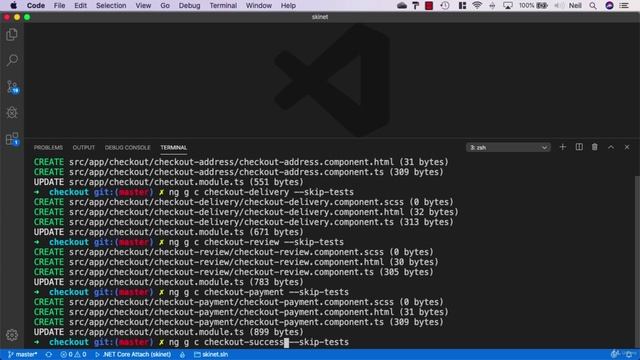Open the Debug view in activity bar
Viewport: 640px width, 360px height.
point(12,113)
